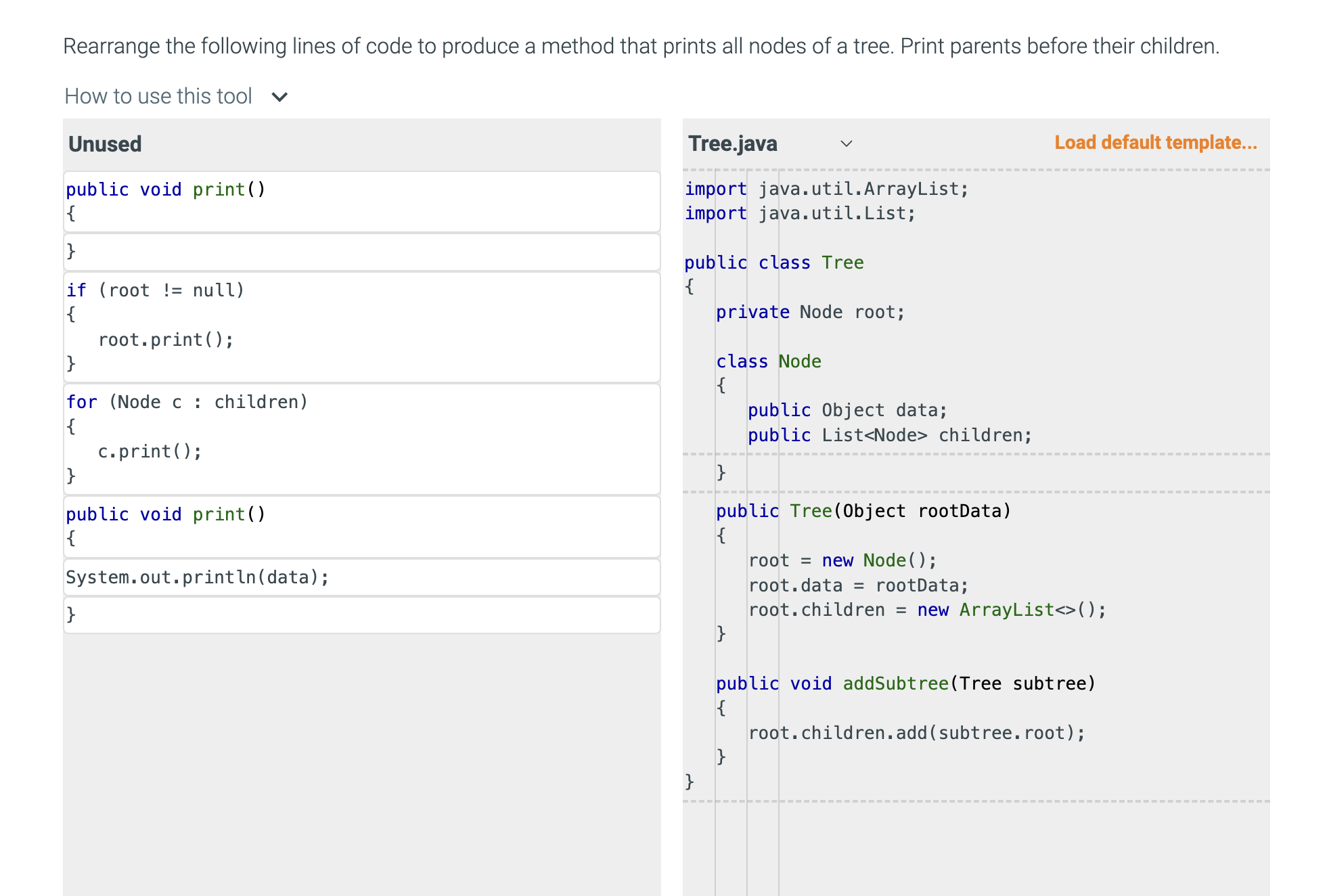Viewport: 1329px width, 896px height.
Task: Click the 'Load default template...' link
Action: click(1155, 142)
